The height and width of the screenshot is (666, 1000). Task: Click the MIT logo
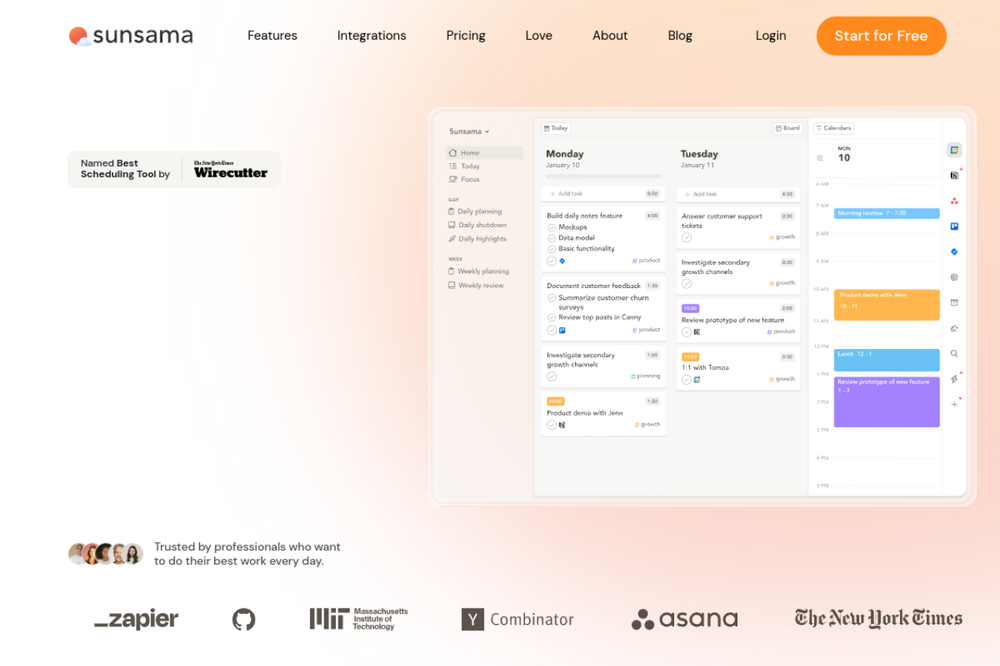358,619
